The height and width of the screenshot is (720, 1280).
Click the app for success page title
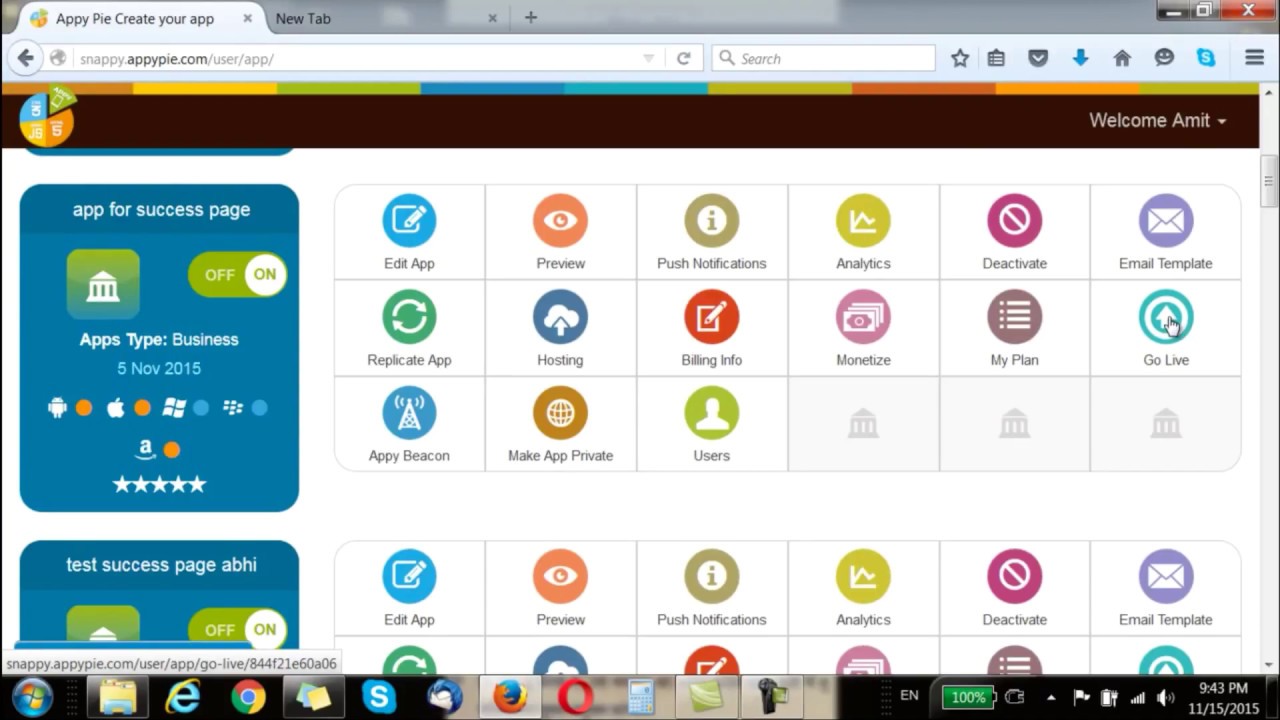coord(161,210)
